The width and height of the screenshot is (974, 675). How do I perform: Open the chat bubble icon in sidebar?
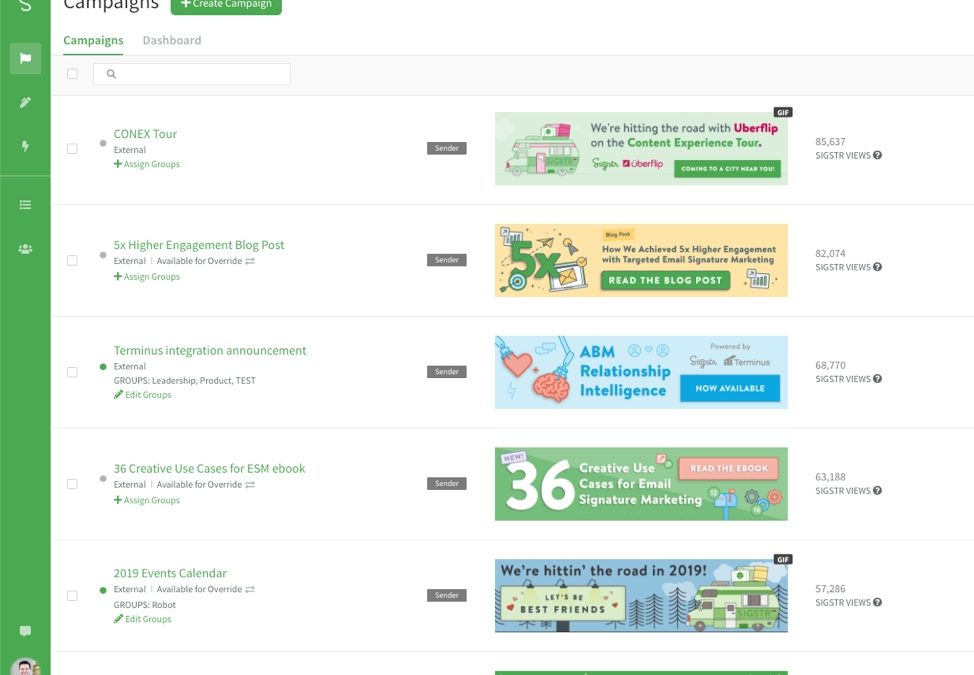pyautogui.click(x=25, y=632)
